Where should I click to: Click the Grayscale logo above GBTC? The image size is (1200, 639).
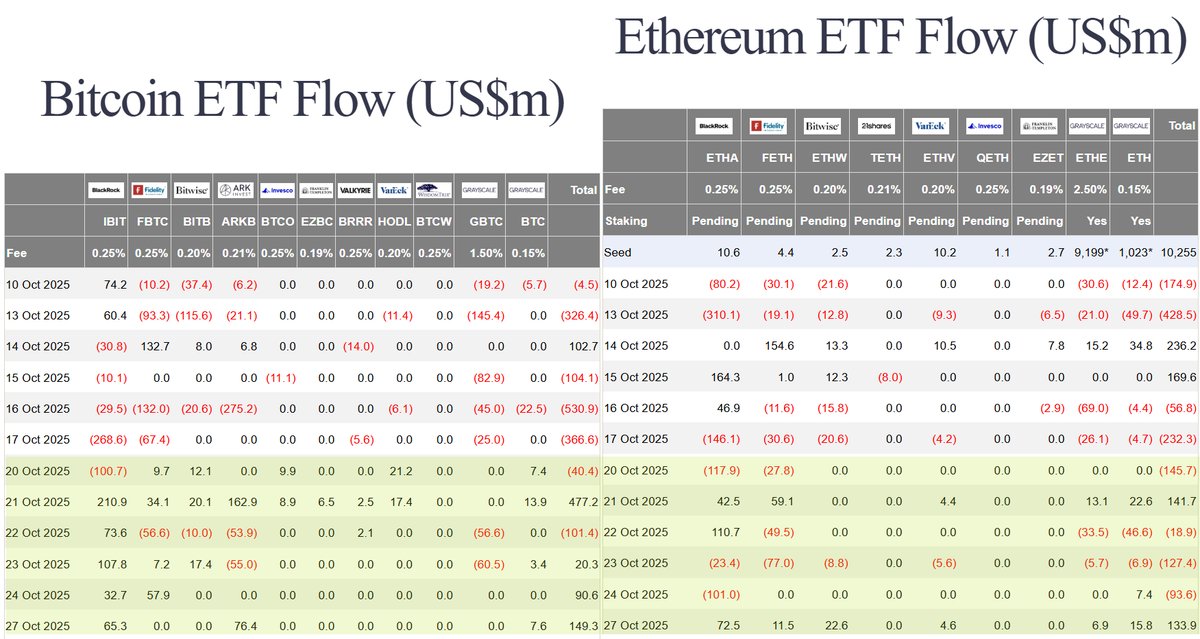[x=479, y=189]
